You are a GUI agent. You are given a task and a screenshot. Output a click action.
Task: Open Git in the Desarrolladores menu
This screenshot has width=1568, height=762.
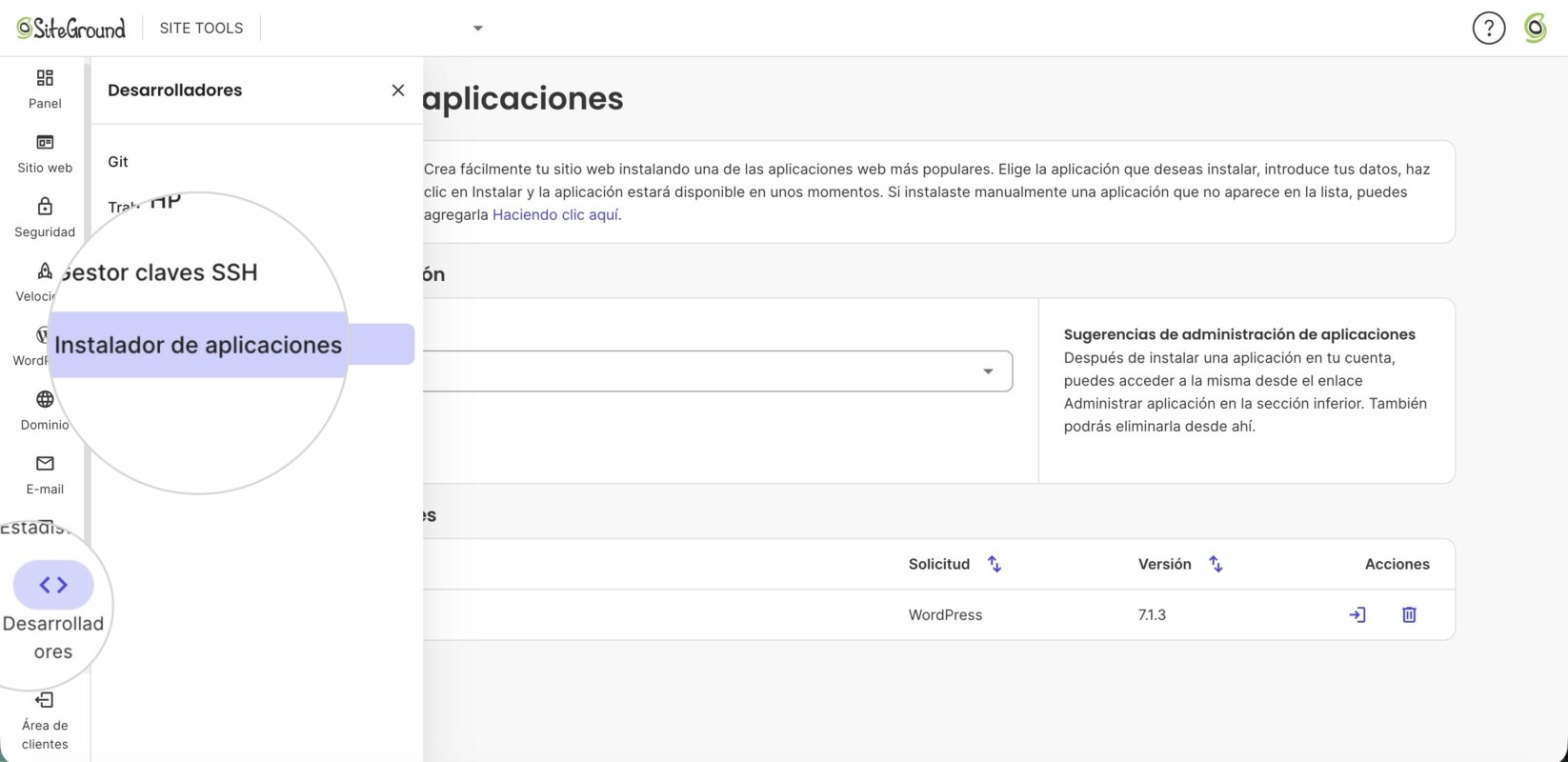(x=118, y=162)
